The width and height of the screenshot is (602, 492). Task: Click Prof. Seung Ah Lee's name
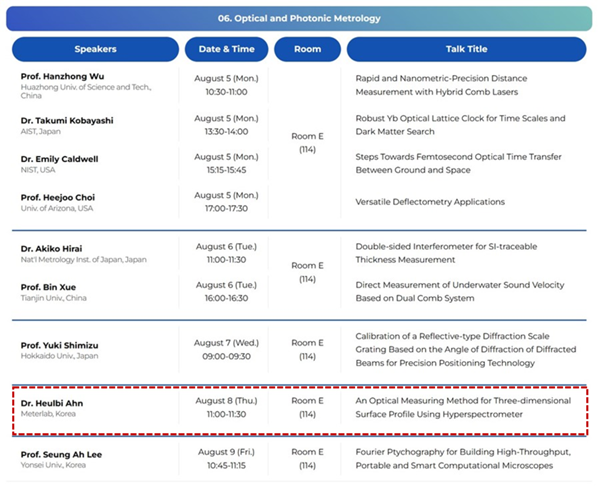click(61, 455)
